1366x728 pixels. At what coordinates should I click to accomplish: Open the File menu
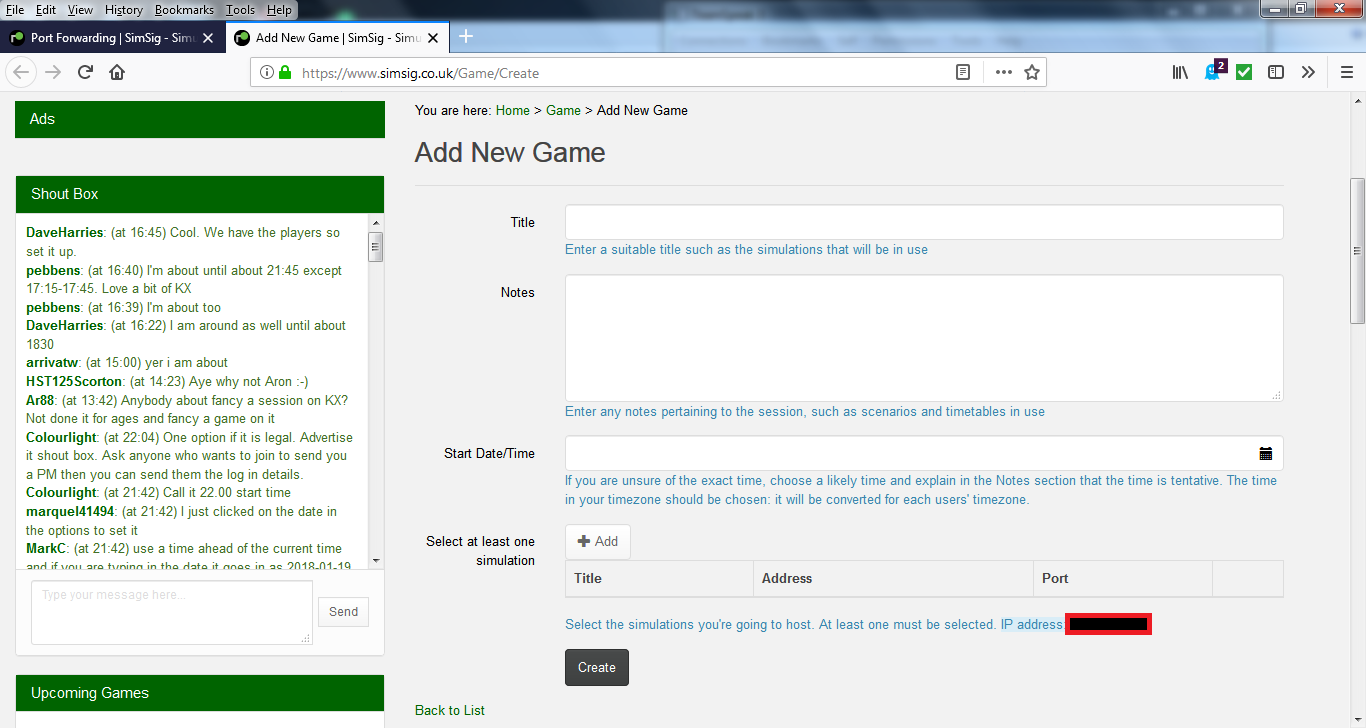[15, 9]
